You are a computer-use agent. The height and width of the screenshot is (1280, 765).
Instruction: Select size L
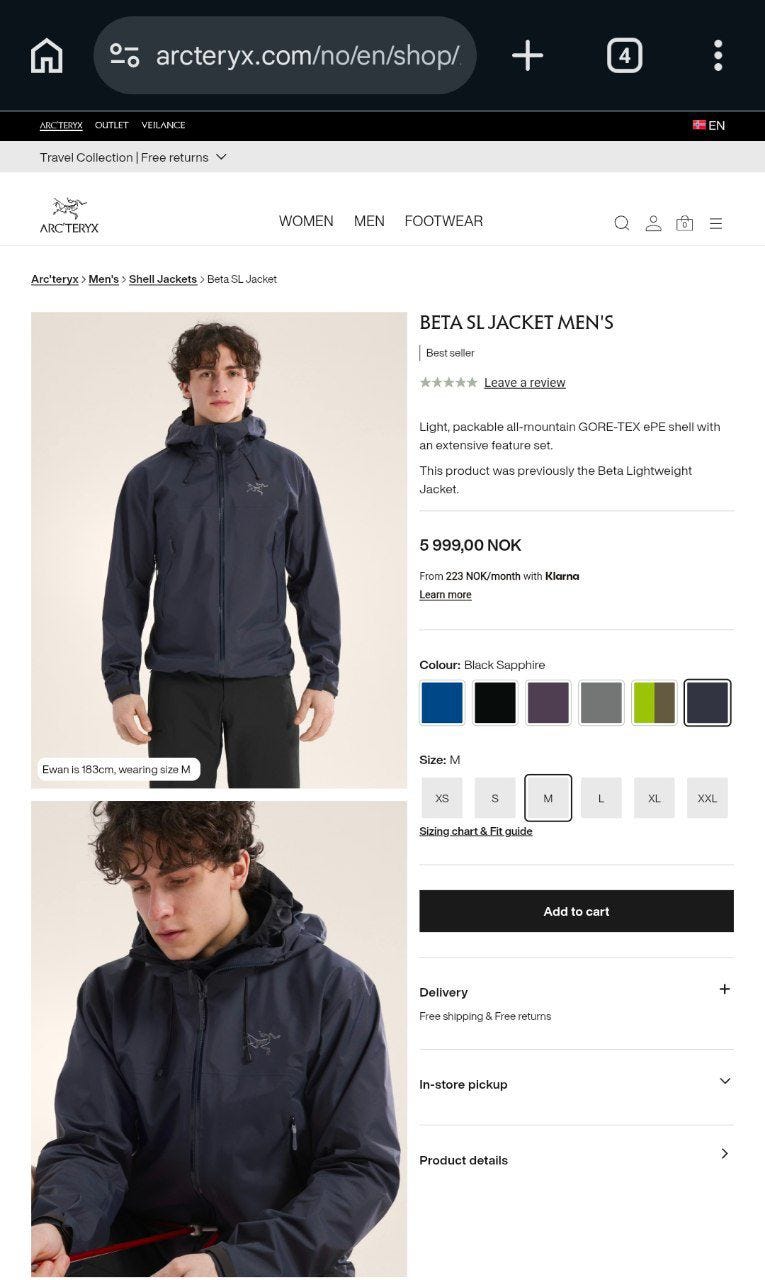coord(601,798)
